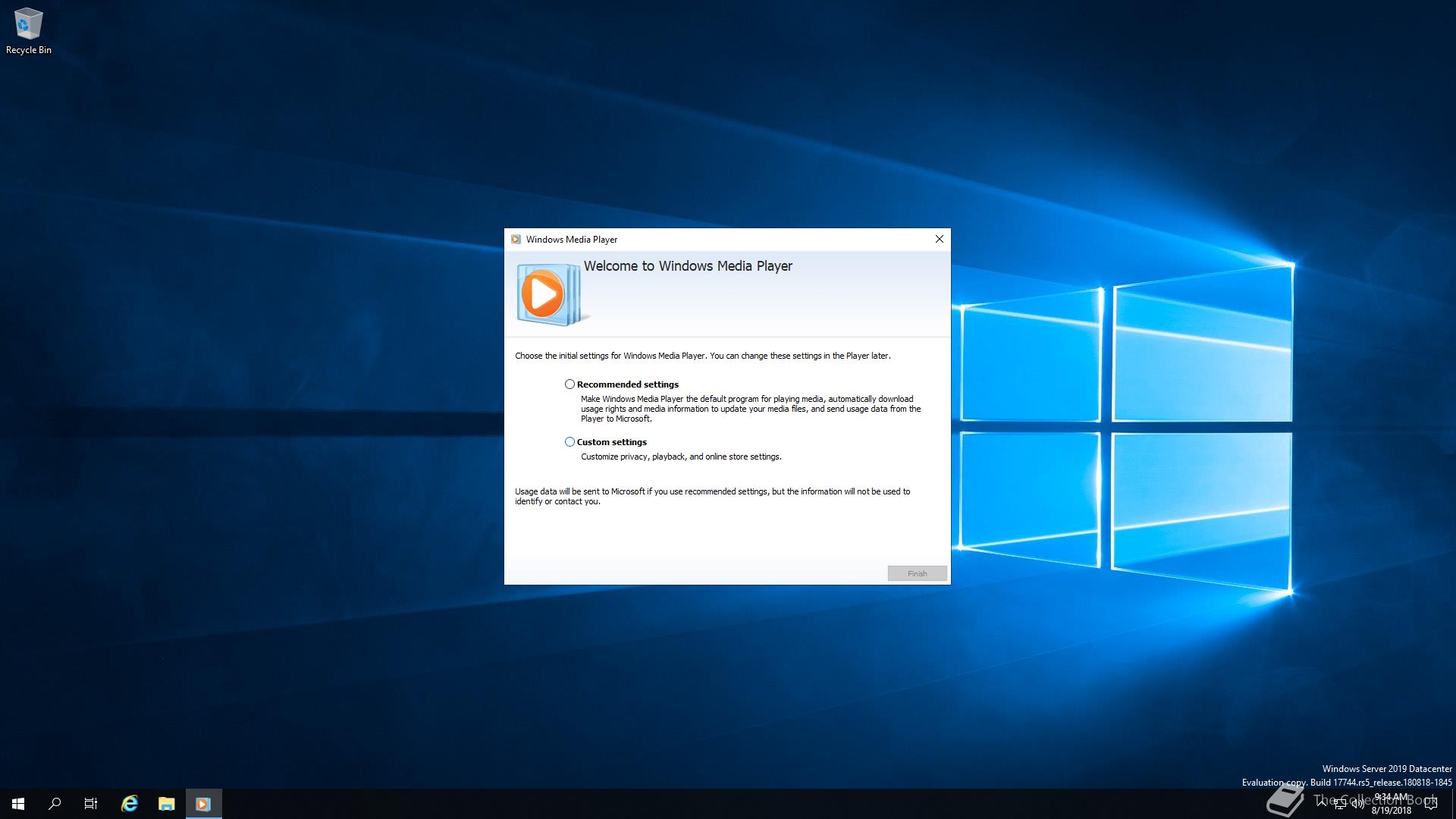Open the taskbar Search magnifier
1456x819 pixels.
(x=55, y=804)
